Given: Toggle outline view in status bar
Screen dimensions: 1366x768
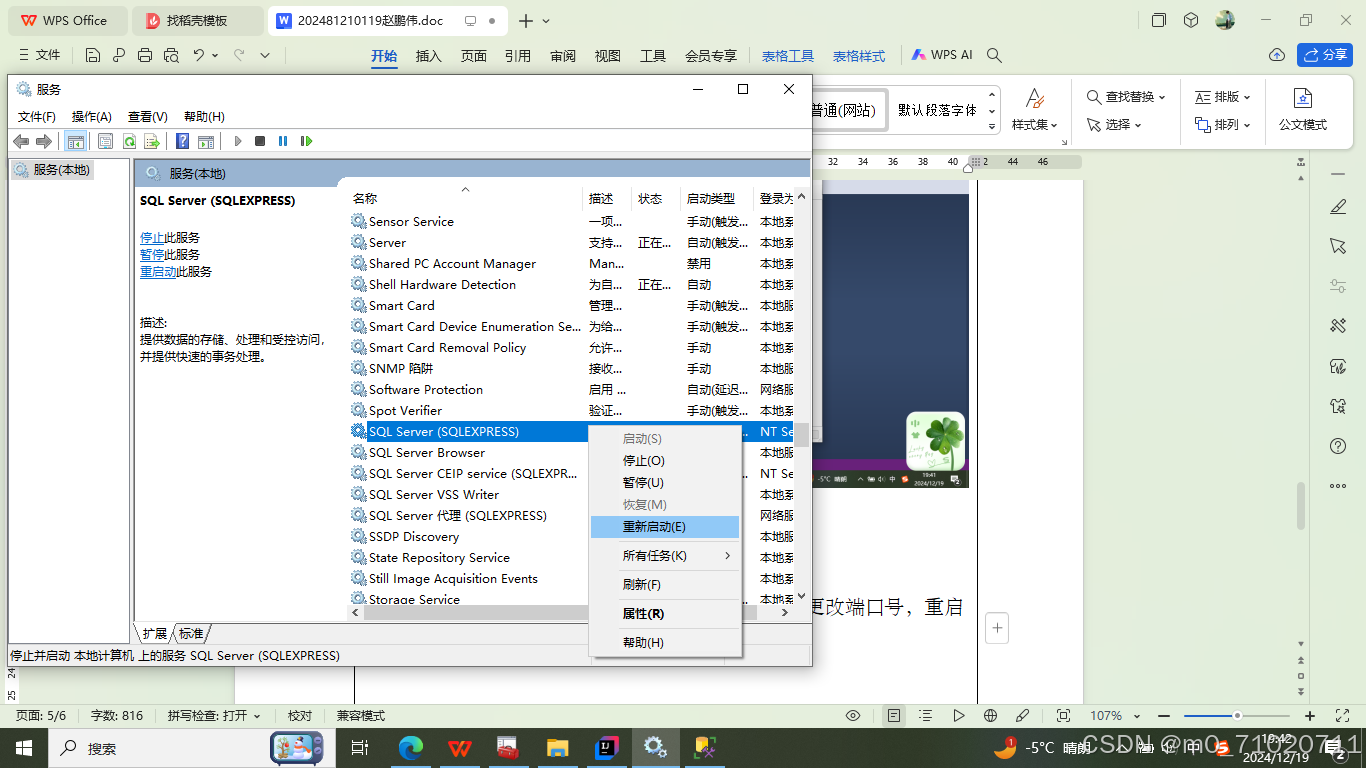Looking at the screenshot, I should 926,716.
